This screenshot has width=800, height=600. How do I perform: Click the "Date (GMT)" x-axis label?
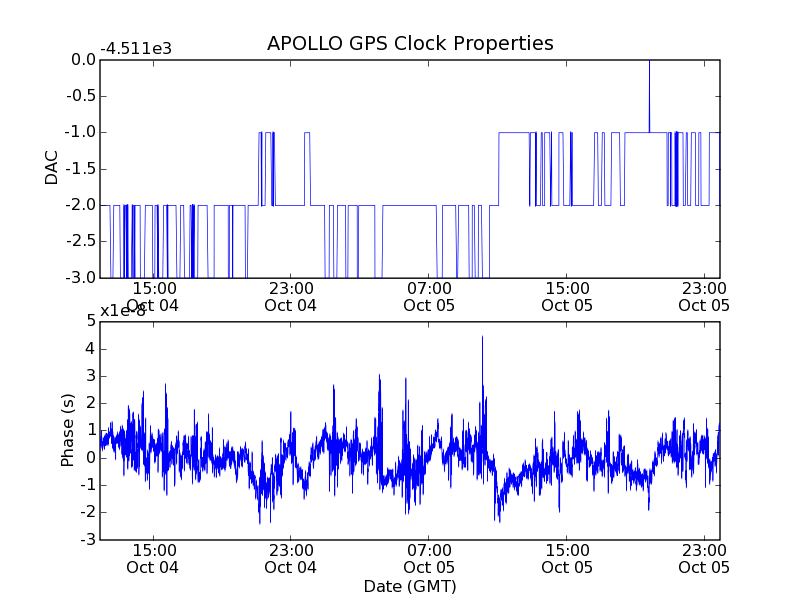point(410,586)
